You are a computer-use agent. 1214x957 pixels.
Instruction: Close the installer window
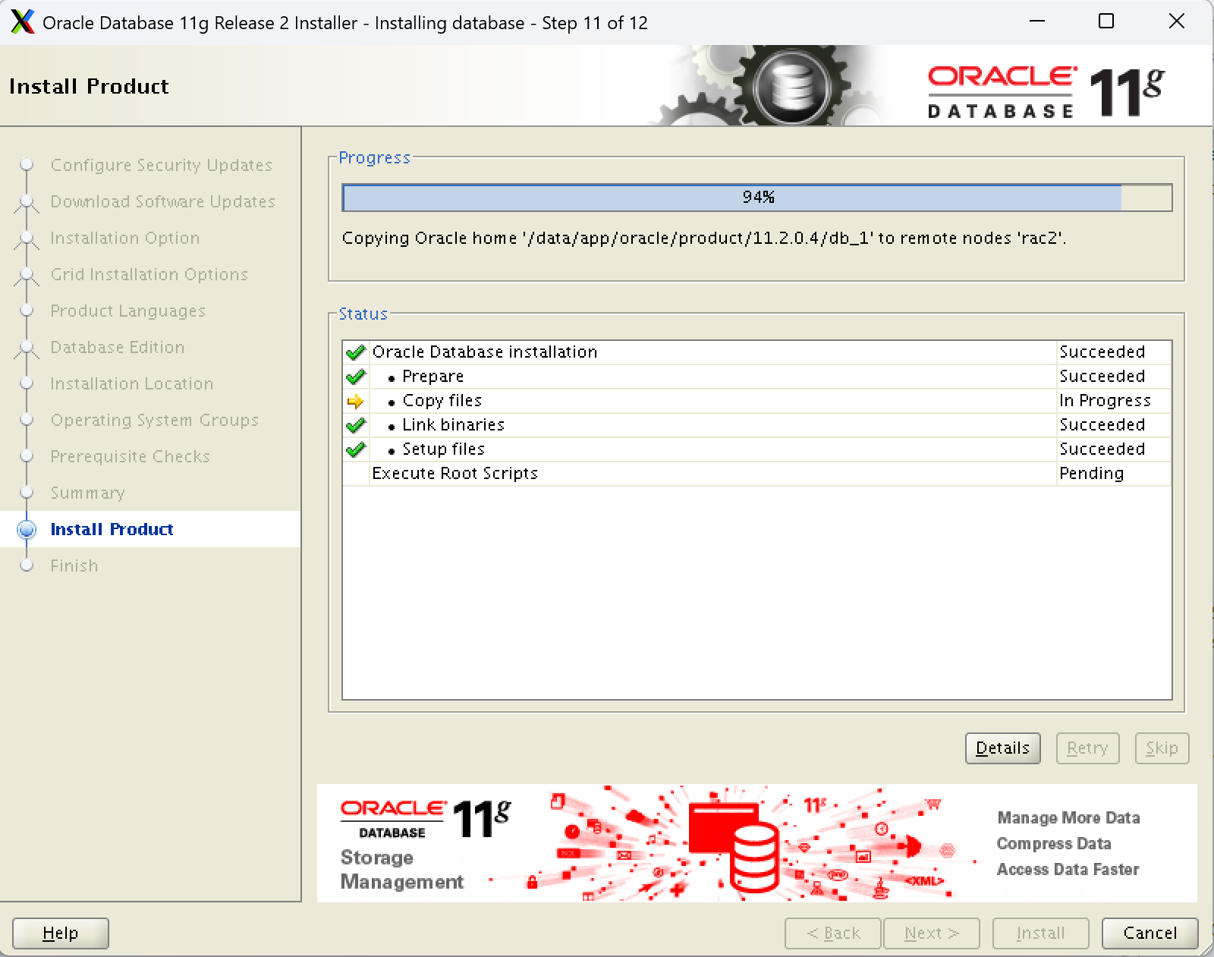point(1177,21)
